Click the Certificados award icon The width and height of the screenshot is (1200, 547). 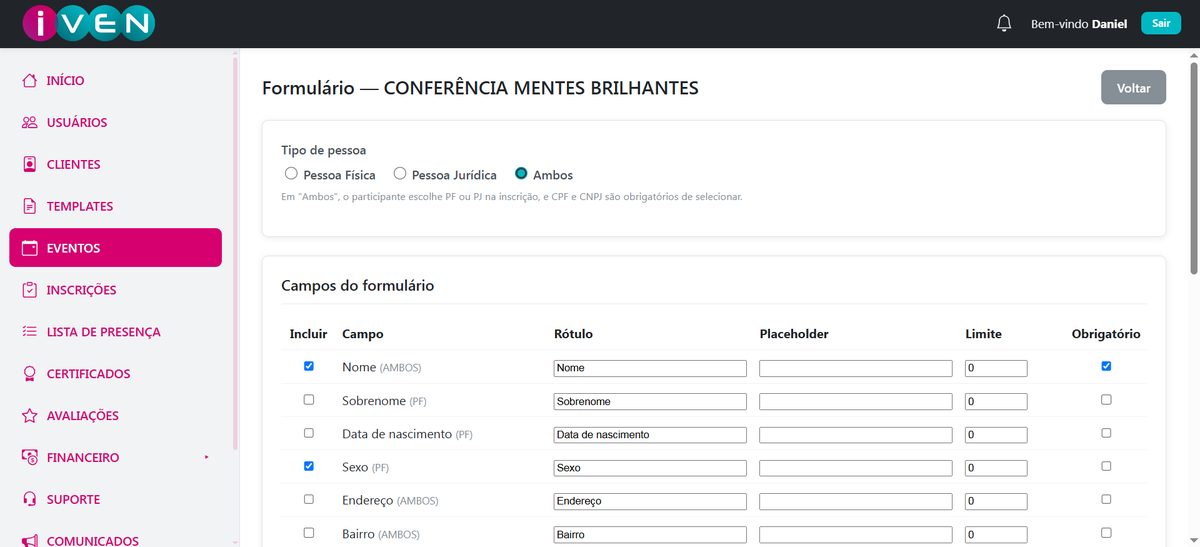tap(29, 374)
